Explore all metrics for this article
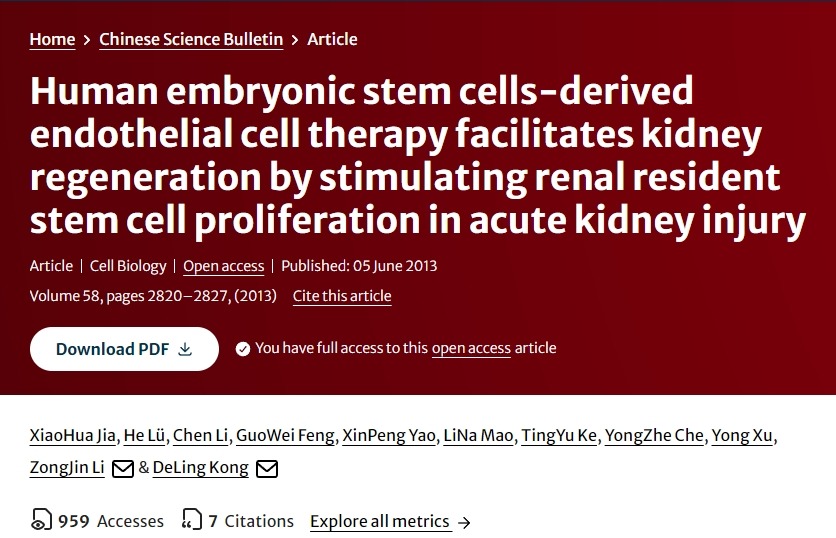Image resolution: width=836 pixels, height=538 pixels. pyautogui.click(x=379, y=521)
